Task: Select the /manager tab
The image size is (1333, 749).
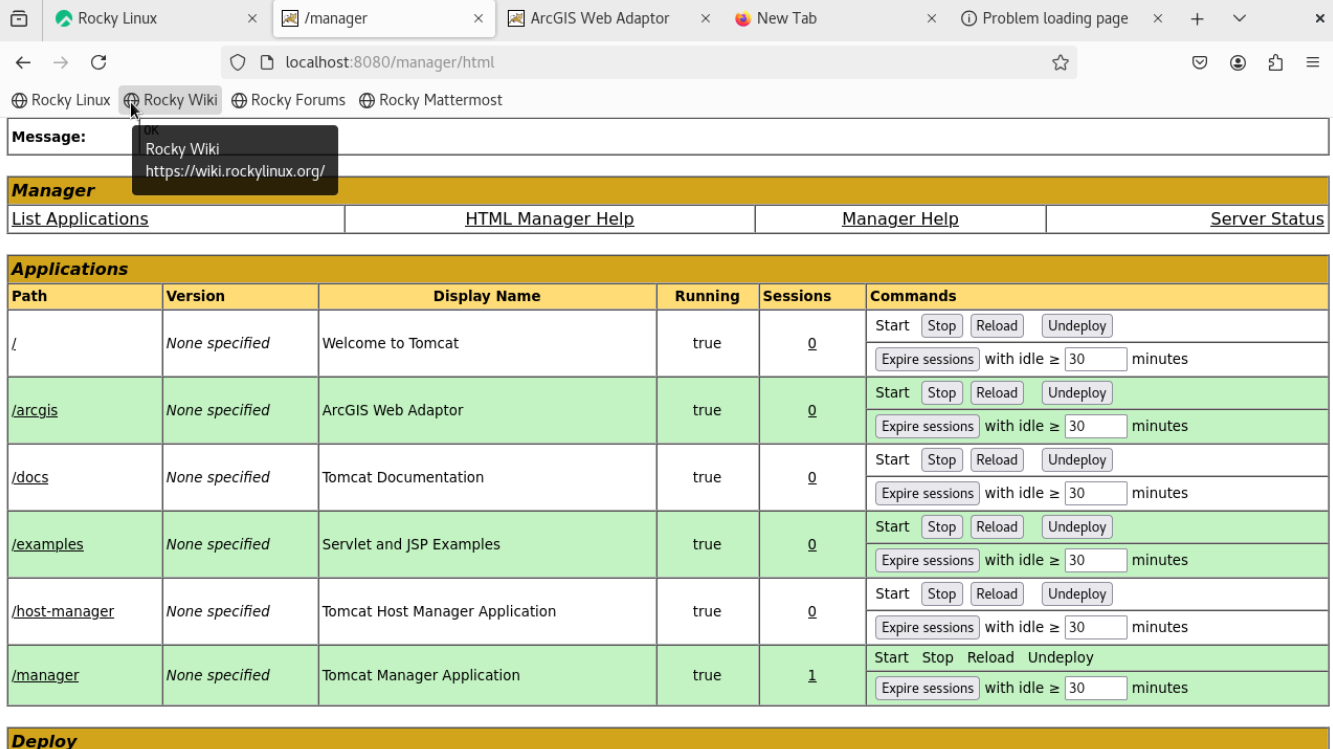Action: click(x=383, y=18)
